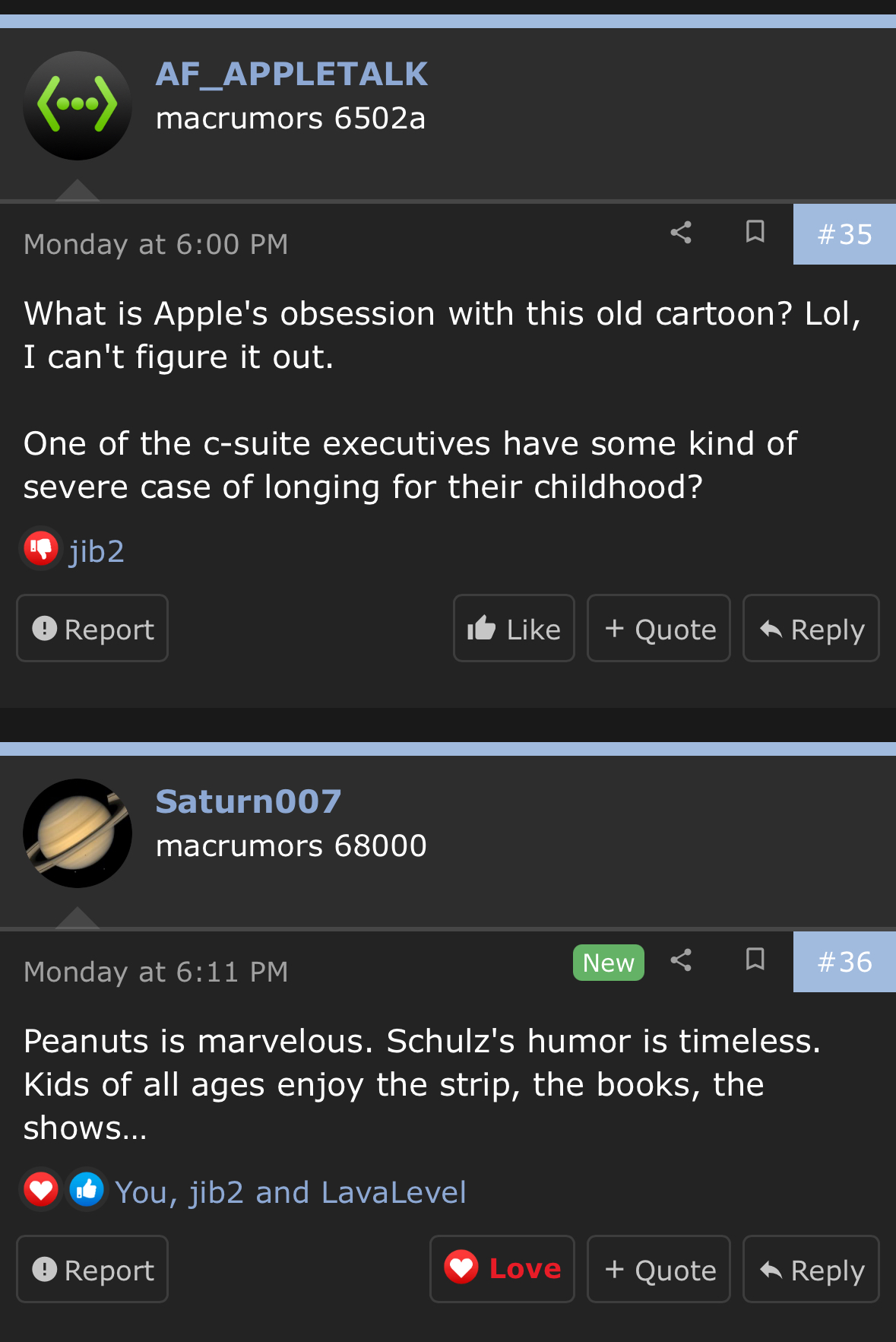Click the red thumbs-down reaction icon

[x=41, y=548]
